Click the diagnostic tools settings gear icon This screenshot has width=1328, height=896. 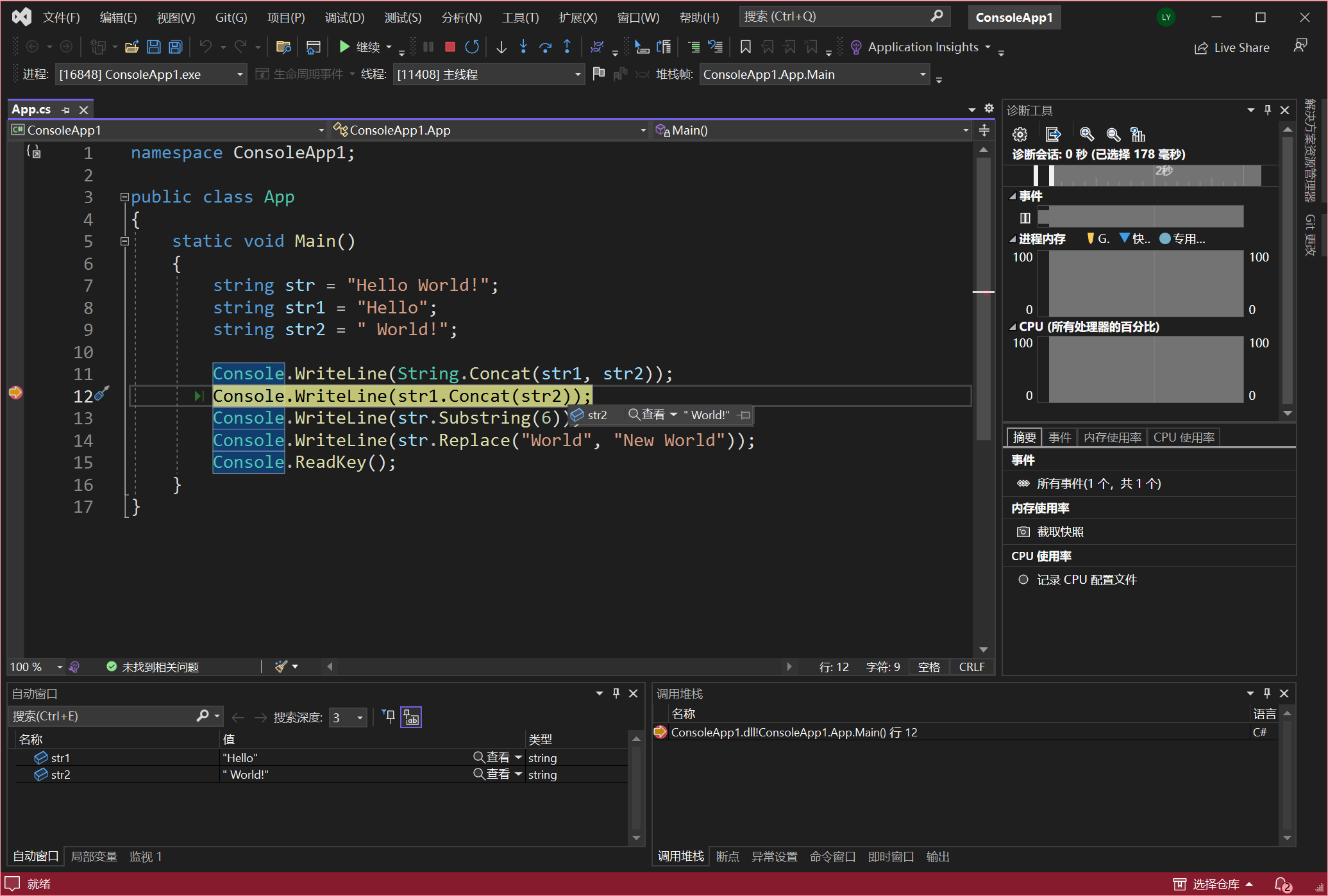(x=1020, y=134)
